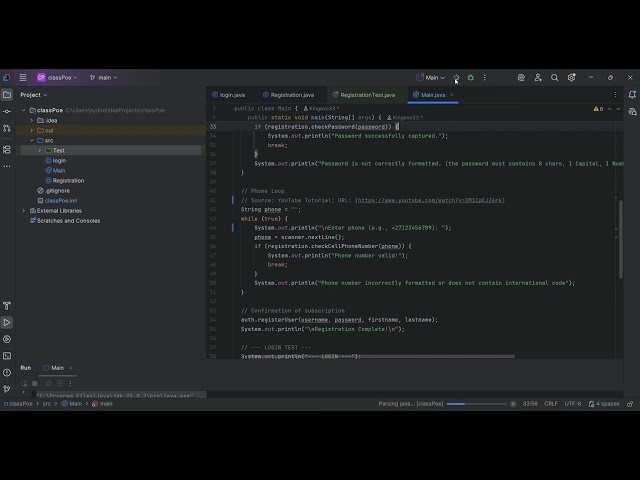Viewport: 640px width, 480px height.
Task: Open the Main run configuration dropdown
Action: tap(431, 77)
